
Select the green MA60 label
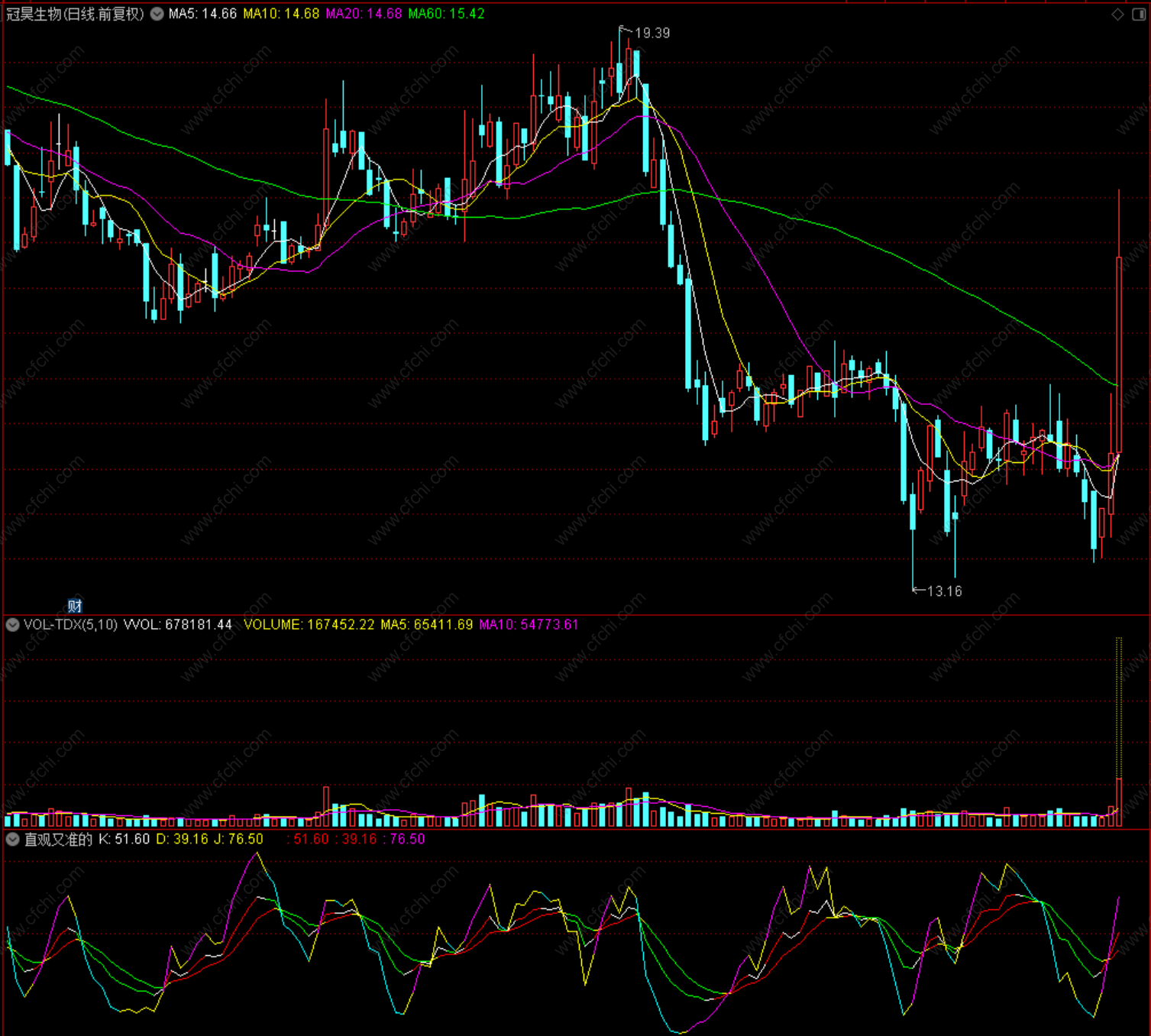click(446, 14)
